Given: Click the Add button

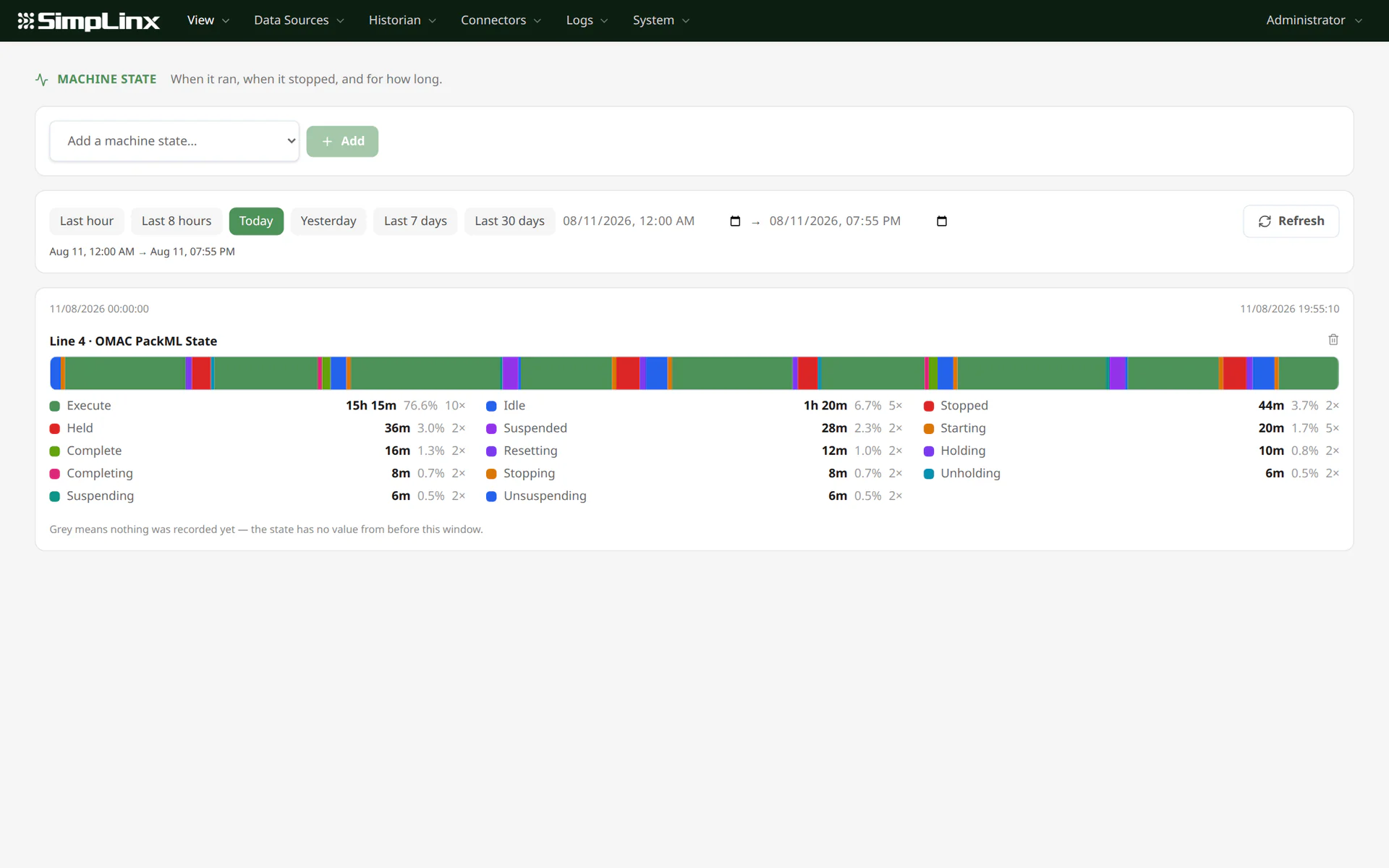Looking at the screenshot, I should tap(342, 141).
